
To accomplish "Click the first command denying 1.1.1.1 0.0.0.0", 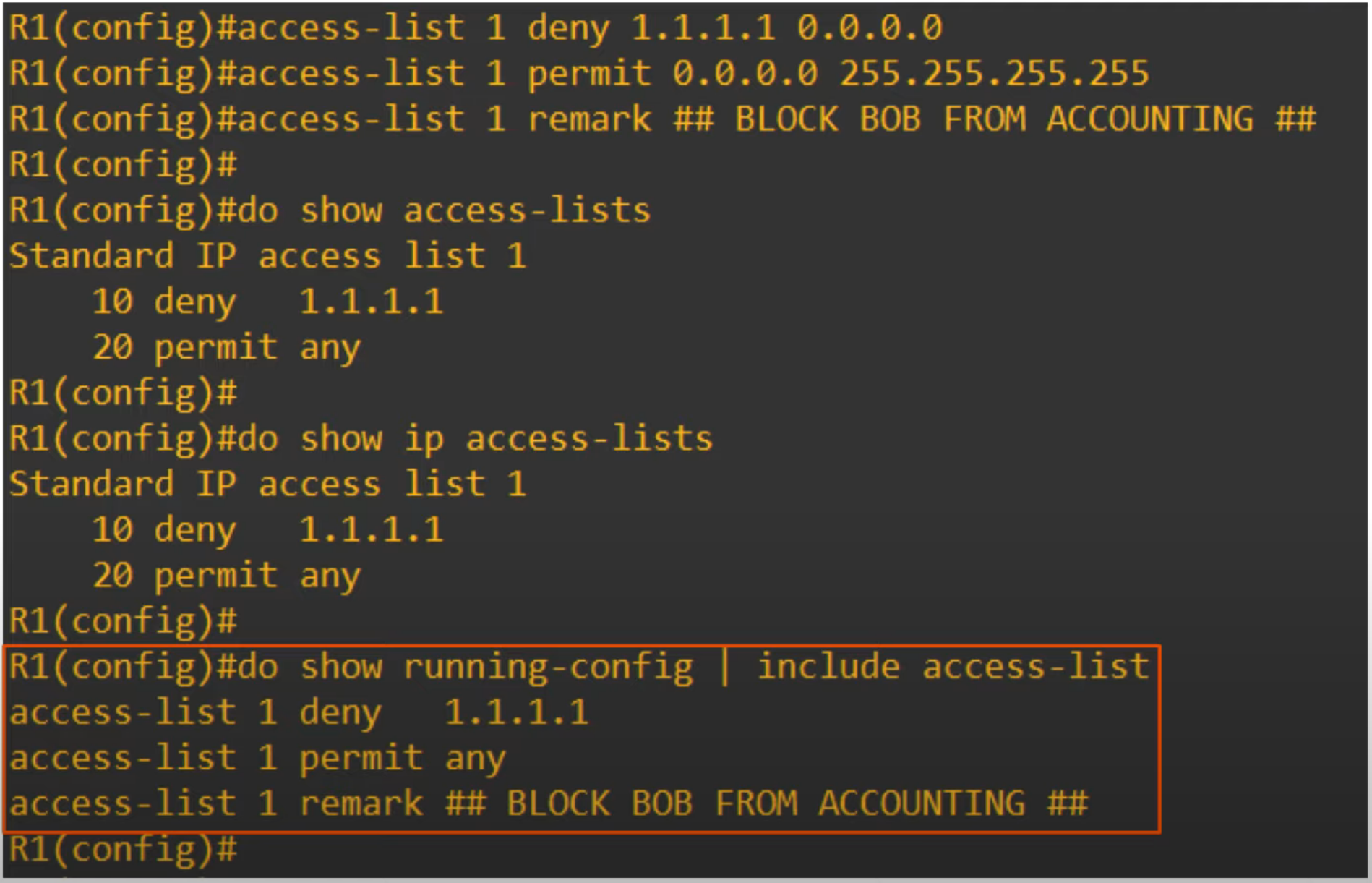I will pos(476,28).
